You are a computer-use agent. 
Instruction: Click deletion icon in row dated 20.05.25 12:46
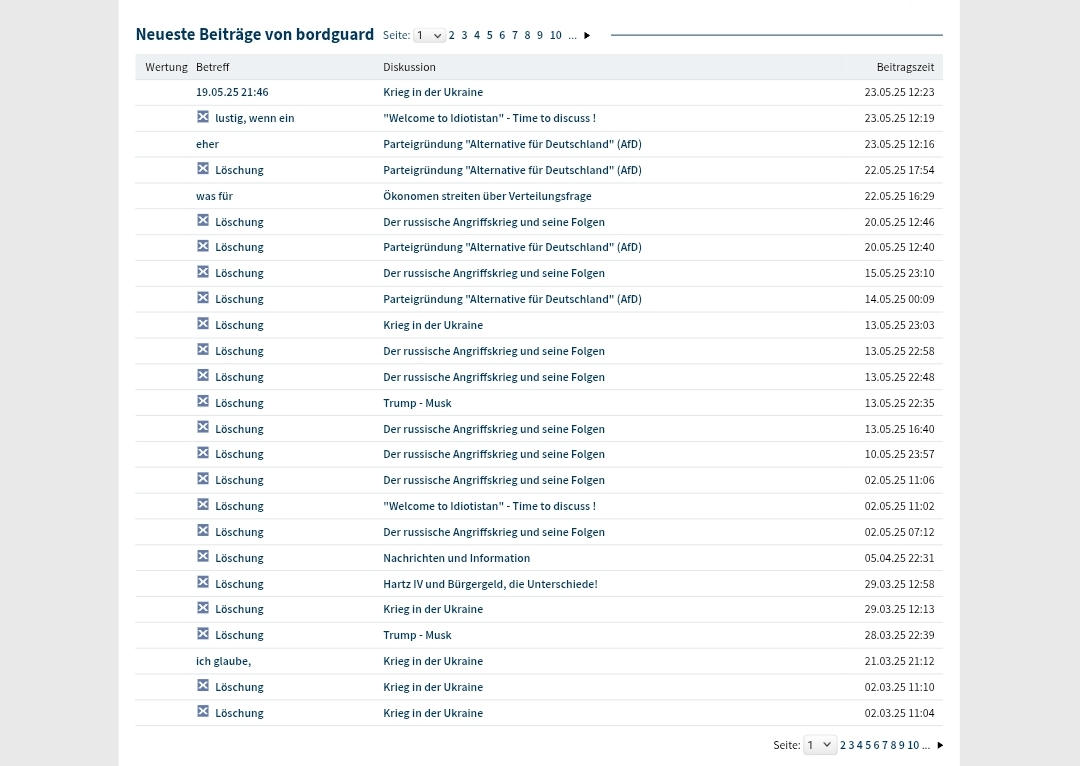point(202,220)
